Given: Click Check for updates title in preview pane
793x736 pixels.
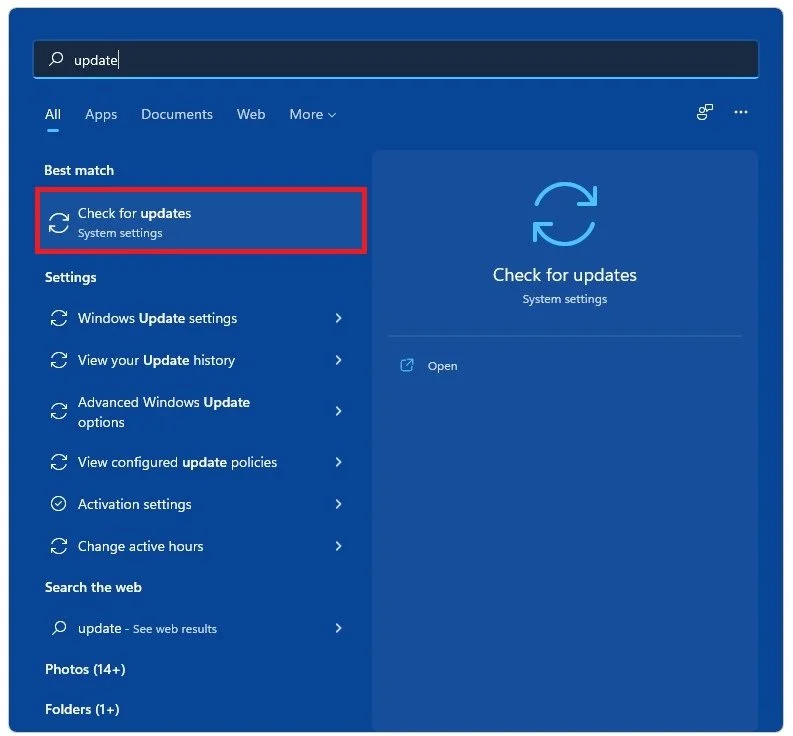Looking at the screenshot, I should (x=565, y=275).
